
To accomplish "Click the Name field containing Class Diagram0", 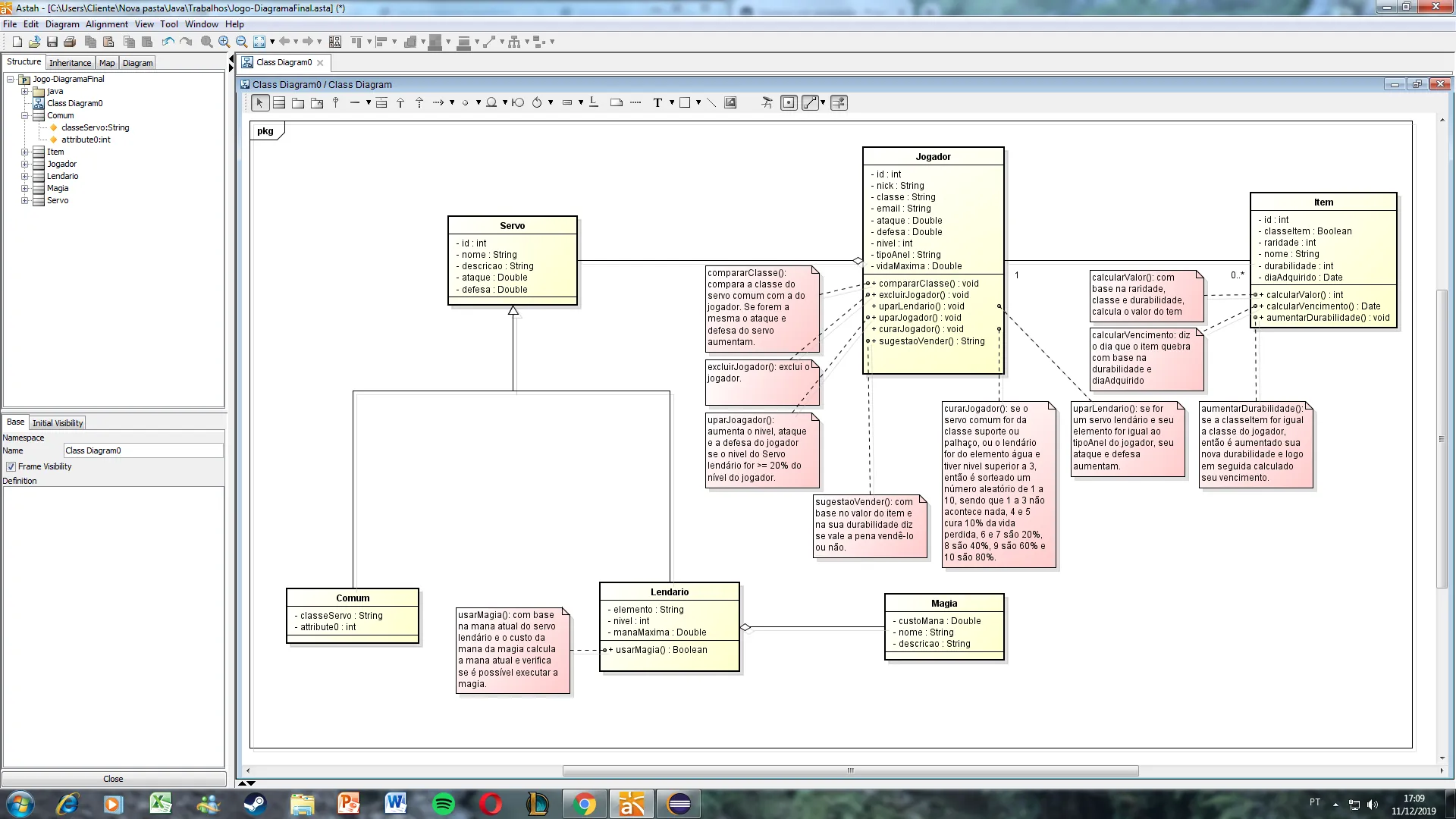I will tap(143, 450).
